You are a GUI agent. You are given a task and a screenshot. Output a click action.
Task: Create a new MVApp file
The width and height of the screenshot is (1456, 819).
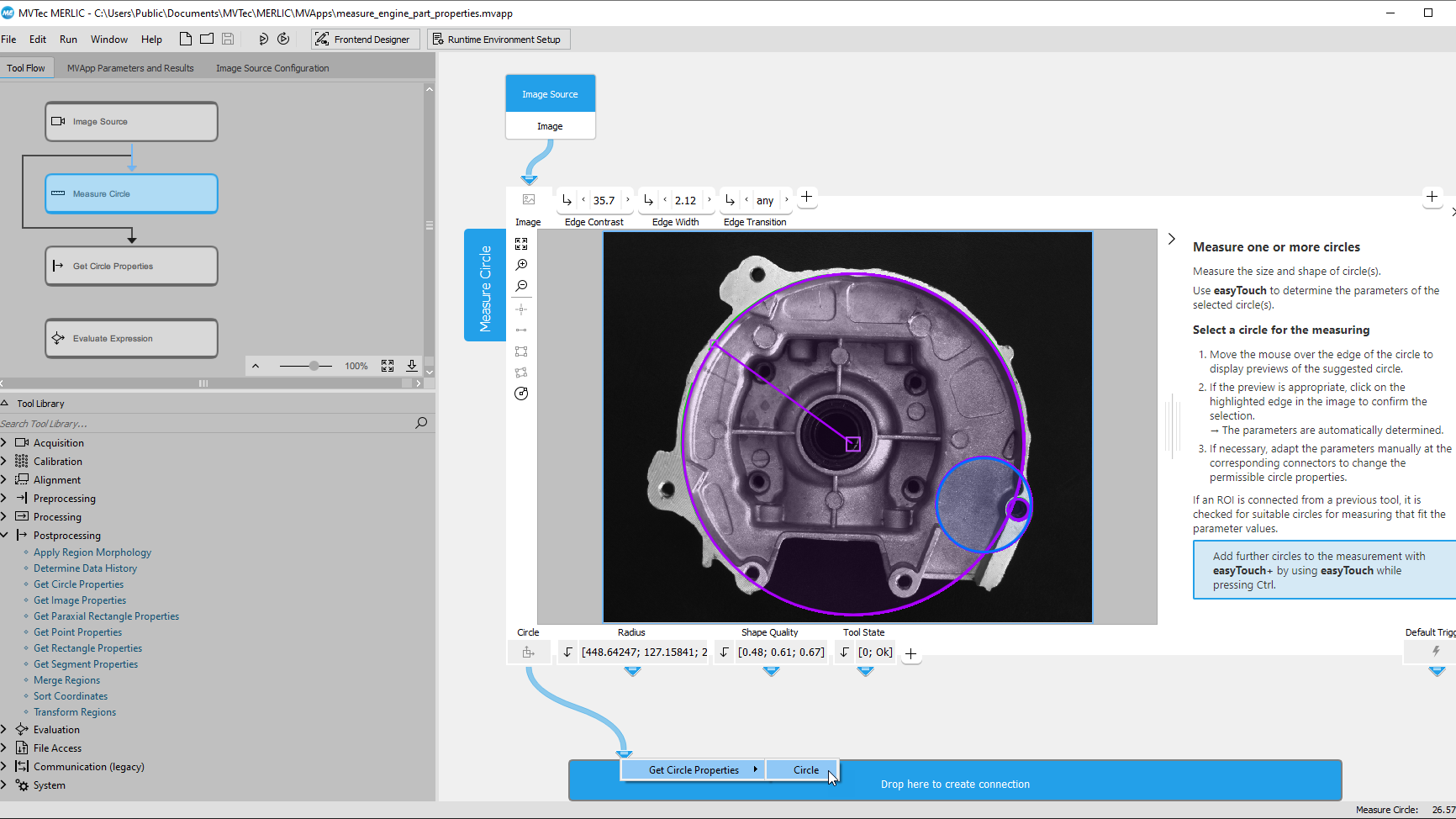[x=185, y=39]
